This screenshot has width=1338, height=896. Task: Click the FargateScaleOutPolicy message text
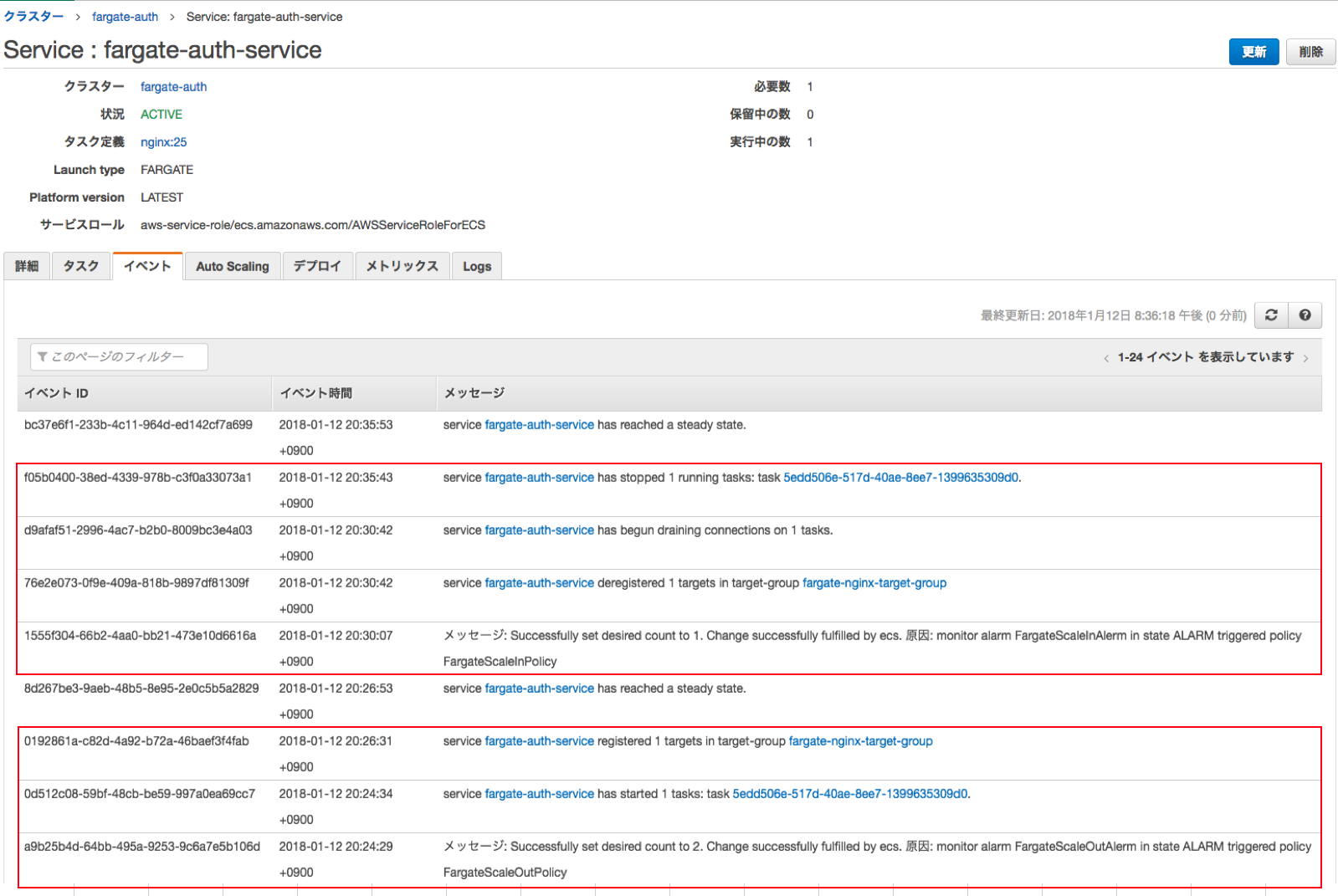(505, 873)
